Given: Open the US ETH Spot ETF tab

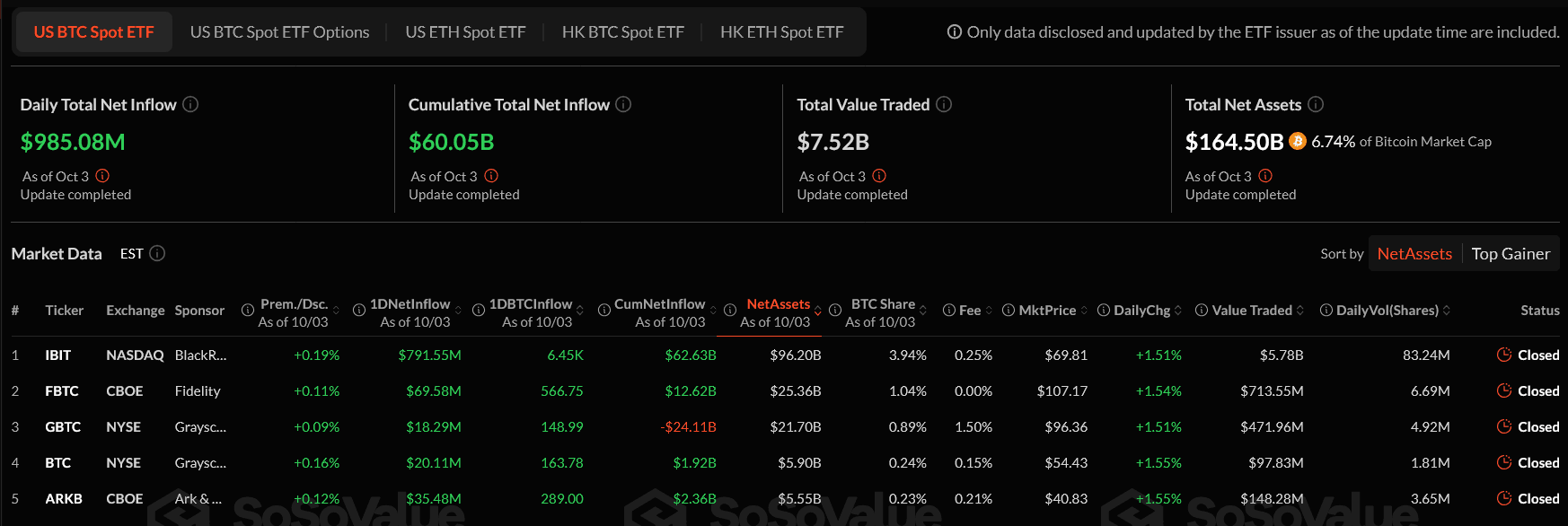Looking at the screenshot, I should [x=465, y=32].
